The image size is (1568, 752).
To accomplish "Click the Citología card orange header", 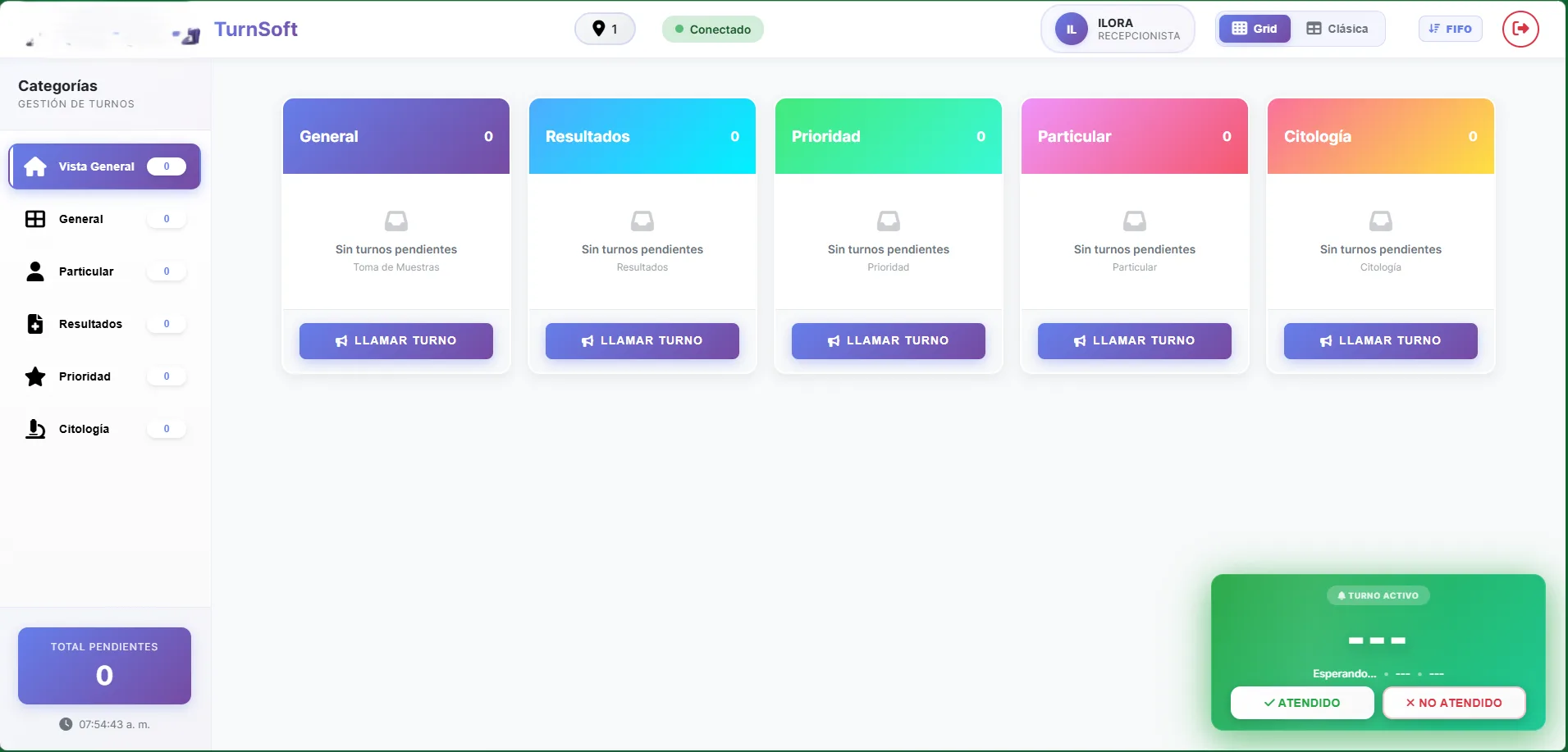I will (x=1381, y=136).
